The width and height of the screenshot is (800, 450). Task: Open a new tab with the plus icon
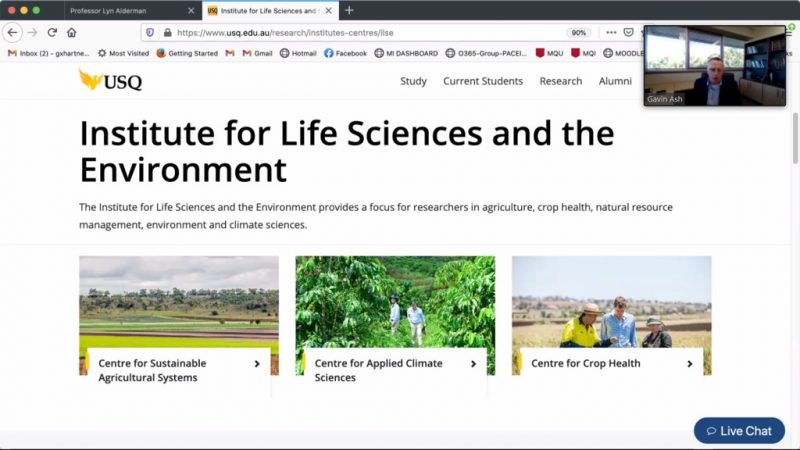pos(349,10)
